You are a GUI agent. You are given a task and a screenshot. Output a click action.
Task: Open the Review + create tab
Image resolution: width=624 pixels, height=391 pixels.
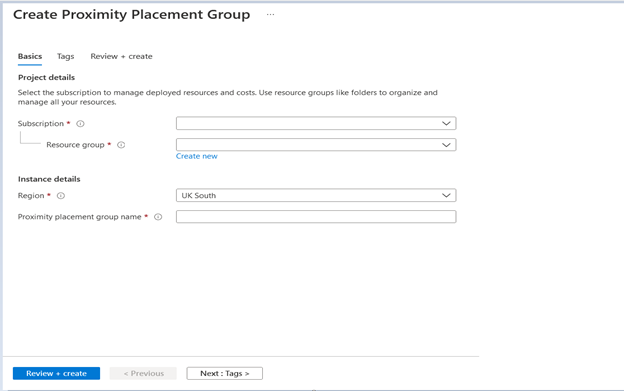tap(121, 56)
